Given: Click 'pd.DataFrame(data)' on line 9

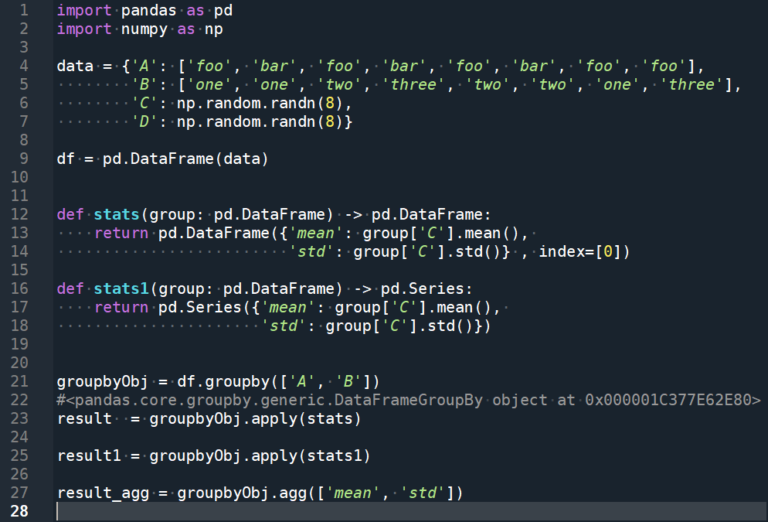Looking at the screenshot, I should pos(185,159).
